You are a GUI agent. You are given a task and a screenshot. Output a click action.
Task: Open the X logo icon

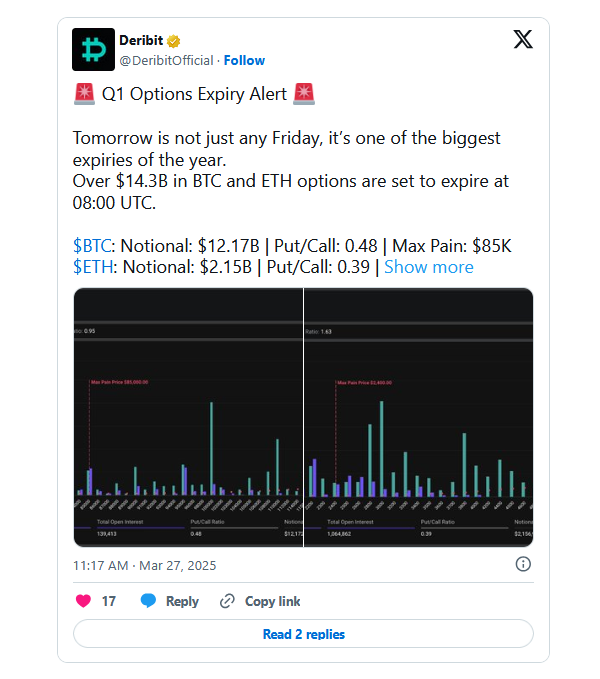coord(523,40)
